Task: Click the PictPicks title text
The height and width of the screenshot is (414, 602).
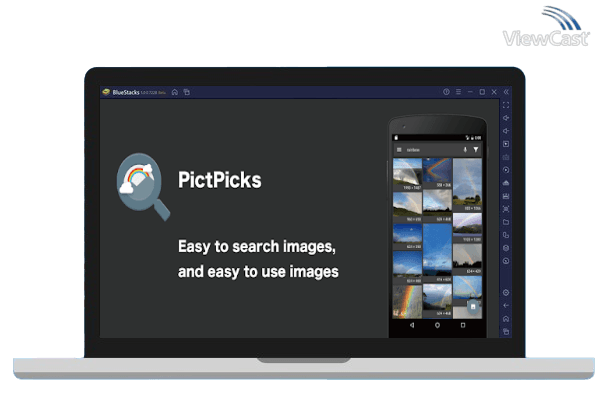Action: click(x=220, y=180)
